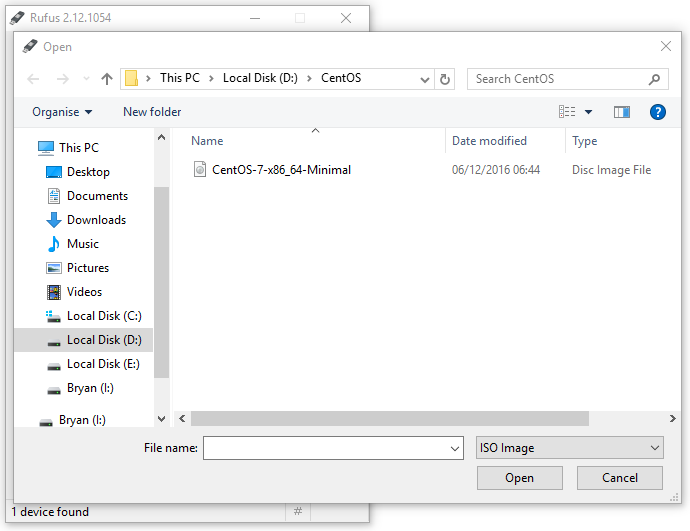
Task: Open Videos in the navigation pane
Action: [84, 292]
